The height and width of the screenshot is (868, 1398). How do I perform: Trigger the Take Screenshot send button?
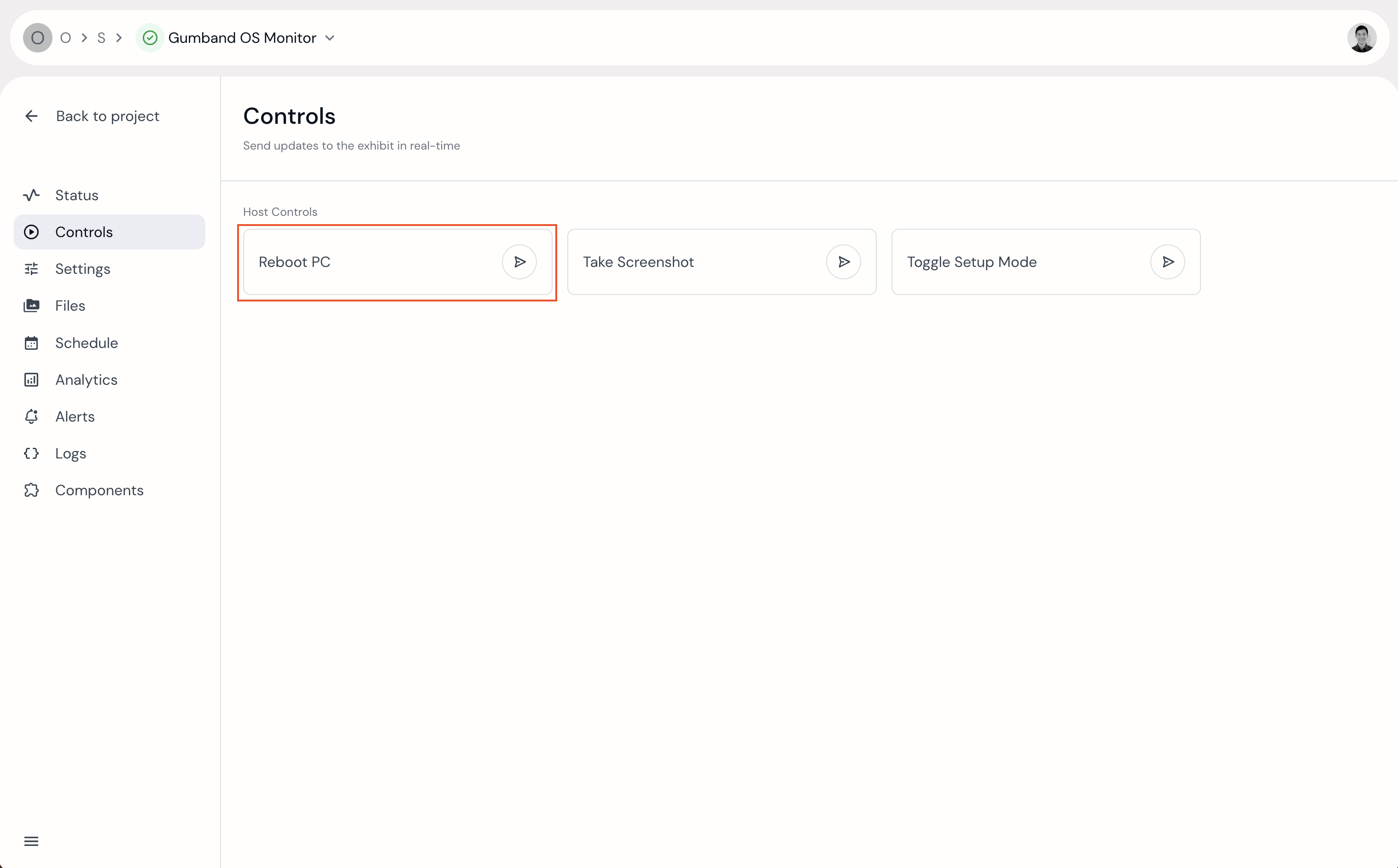843,262
